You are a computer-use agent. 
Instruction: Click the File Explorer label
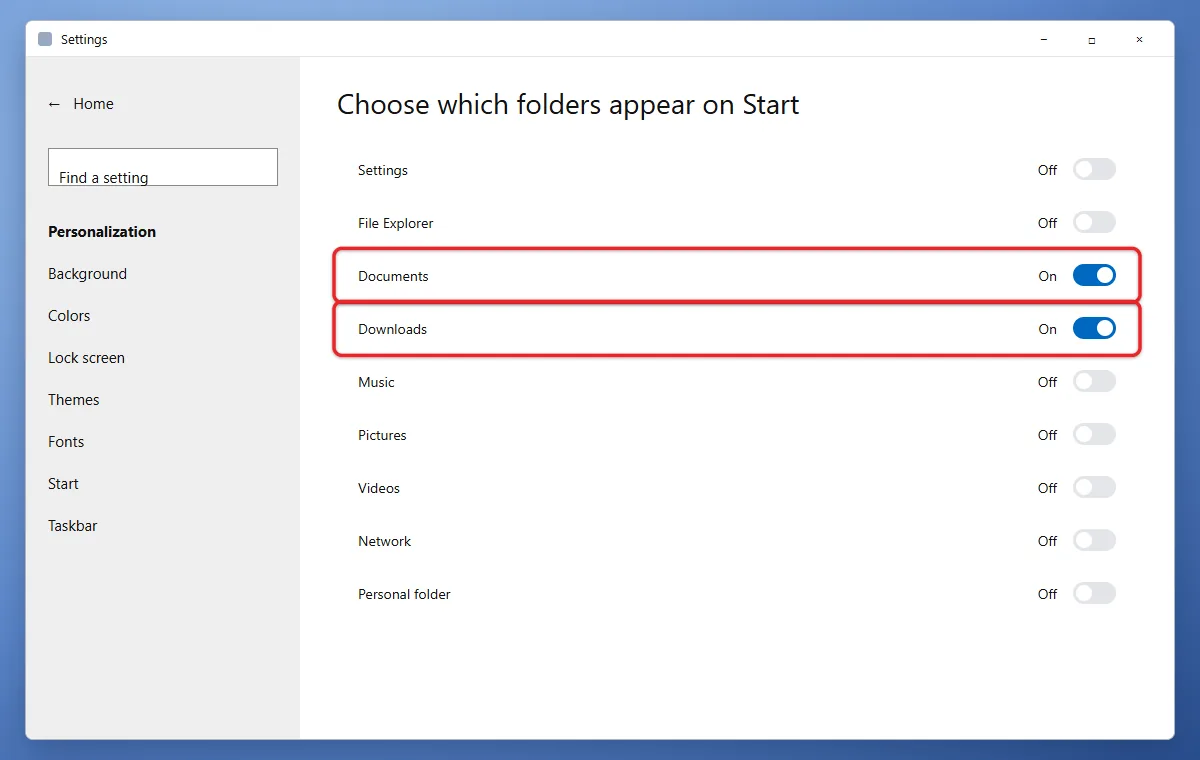[x=395, y=223]
